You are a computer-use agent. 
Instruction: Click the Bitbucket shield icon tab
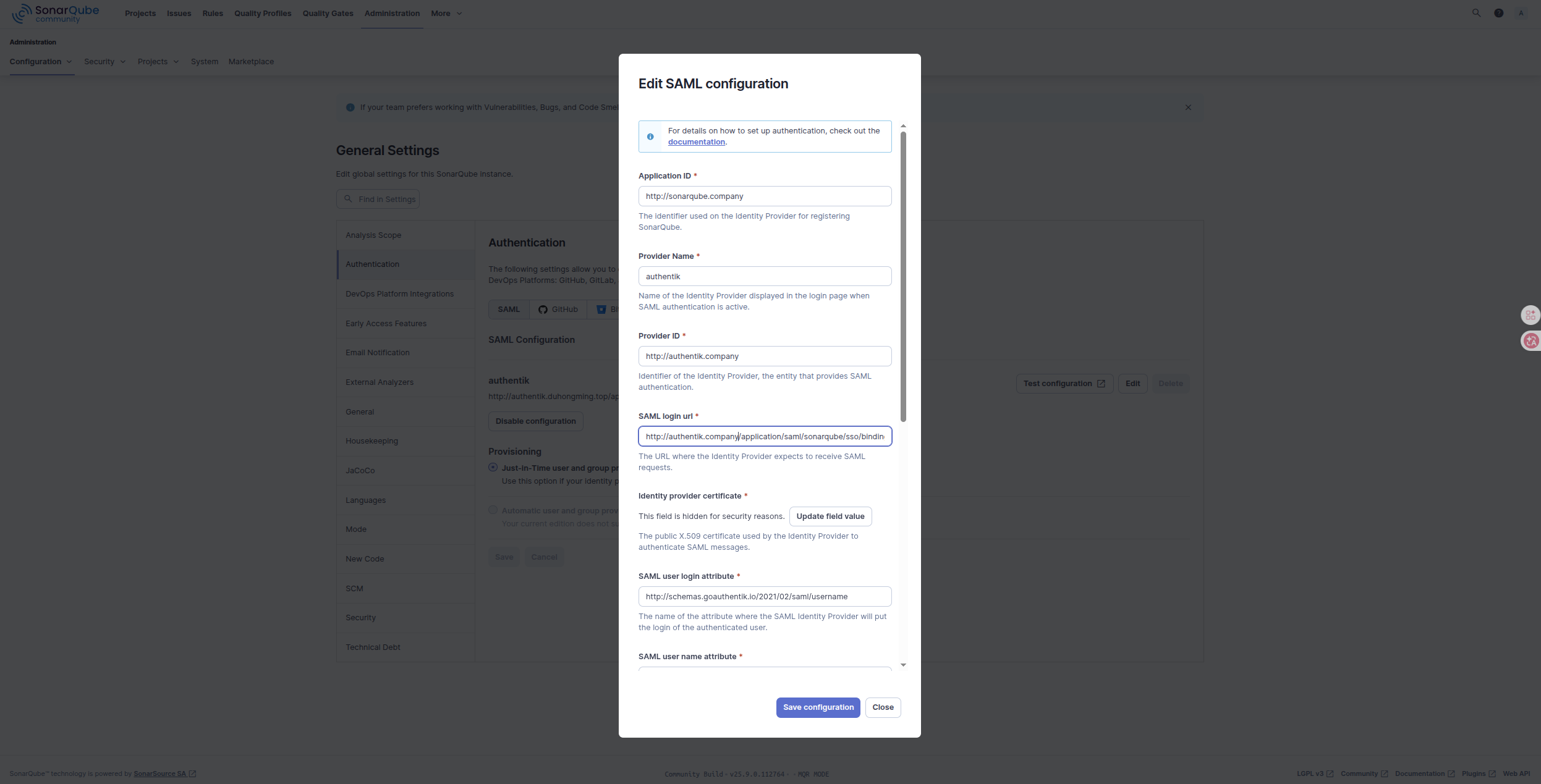[x=601, y=310]
